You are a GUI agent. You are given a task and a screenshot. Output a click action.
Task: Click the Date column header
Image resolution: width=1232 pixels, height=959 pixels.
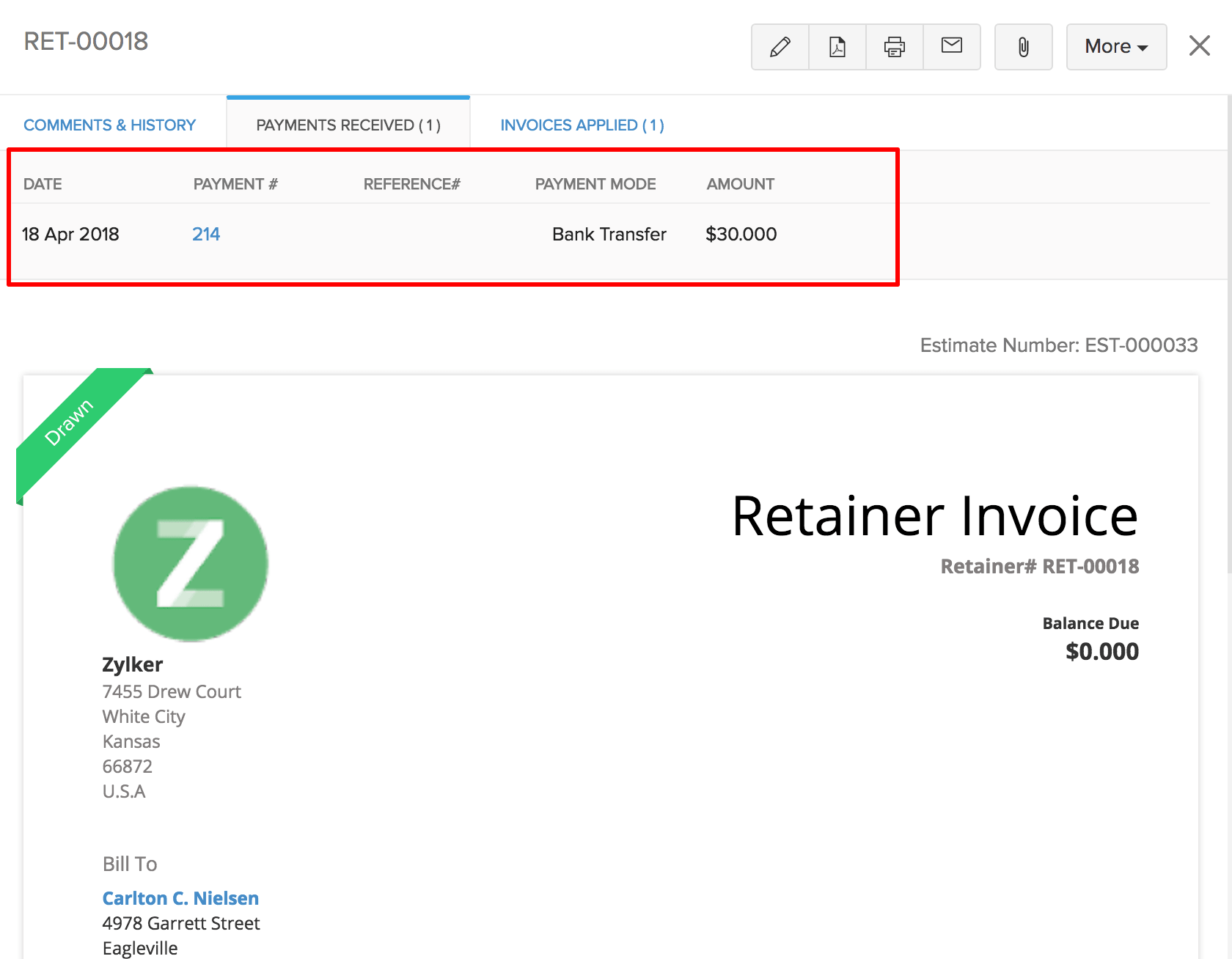(43, 184)
